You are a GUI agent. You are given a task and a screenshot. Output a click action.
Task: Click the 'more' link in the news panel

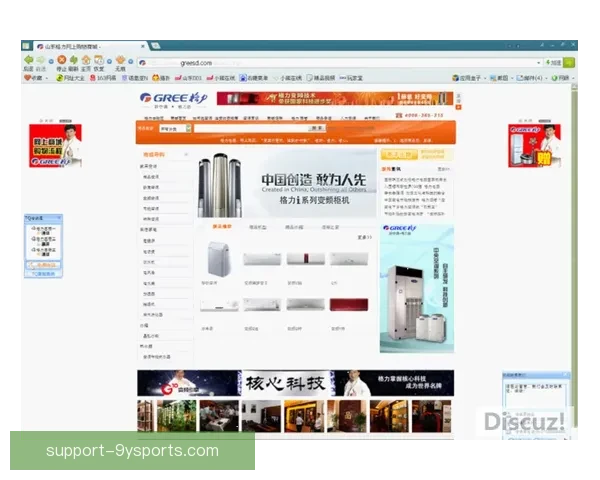443,169
